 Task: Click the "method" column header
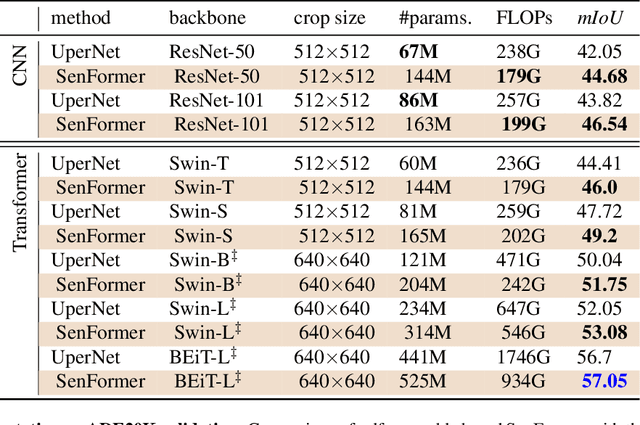click(x=82, y=17)
